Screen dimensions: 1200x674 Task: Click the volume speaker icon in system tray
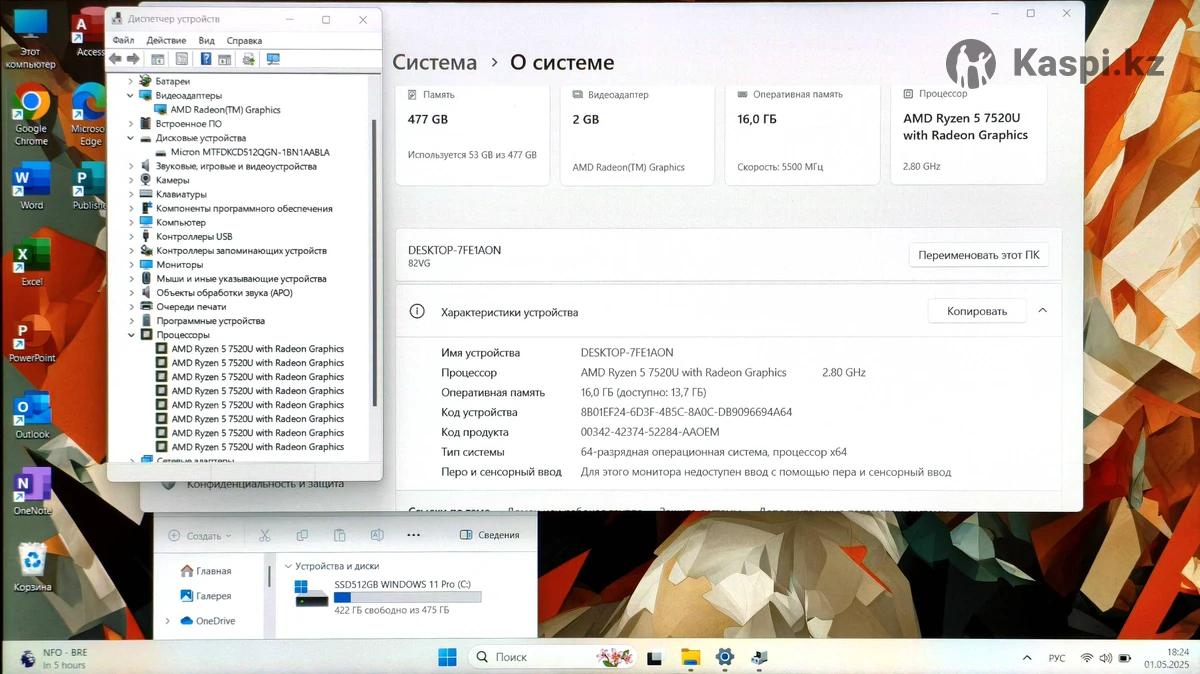coord(1105,658)
